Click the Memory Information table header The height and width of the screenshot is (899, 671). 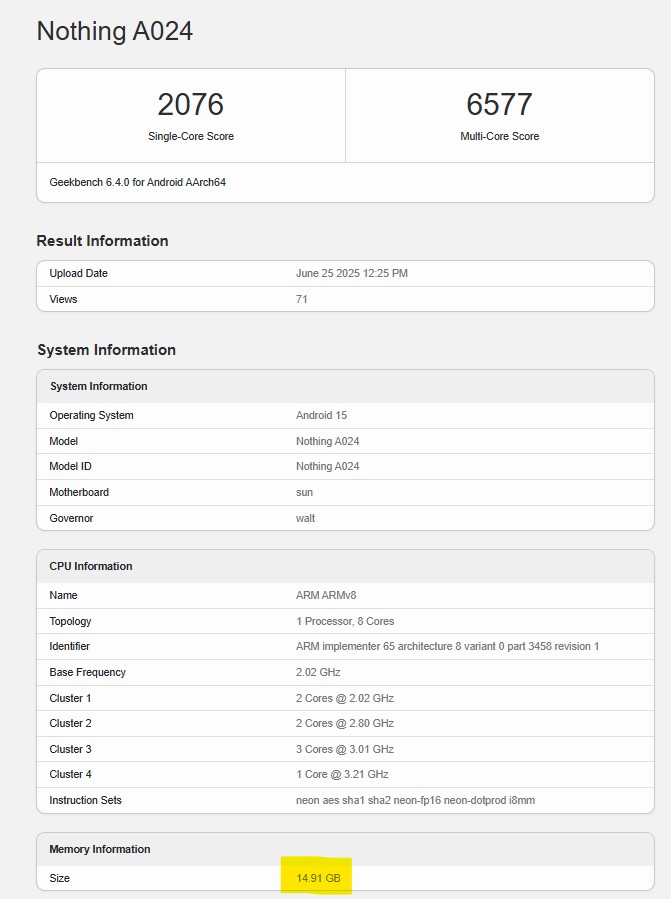pos(100,850)
